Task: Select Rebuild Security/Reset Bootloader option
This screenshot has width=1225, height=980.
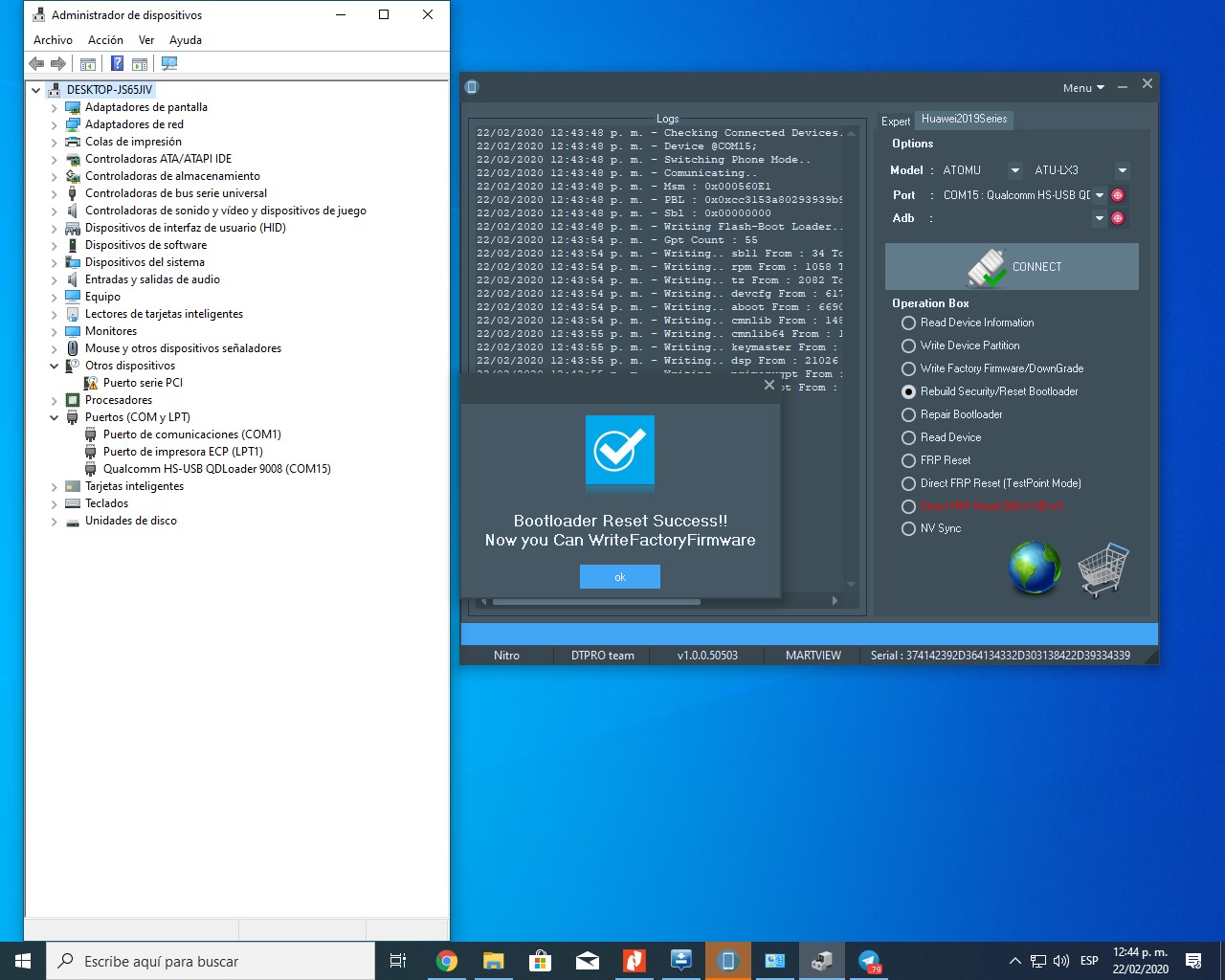Action: [x=908, y=391]
